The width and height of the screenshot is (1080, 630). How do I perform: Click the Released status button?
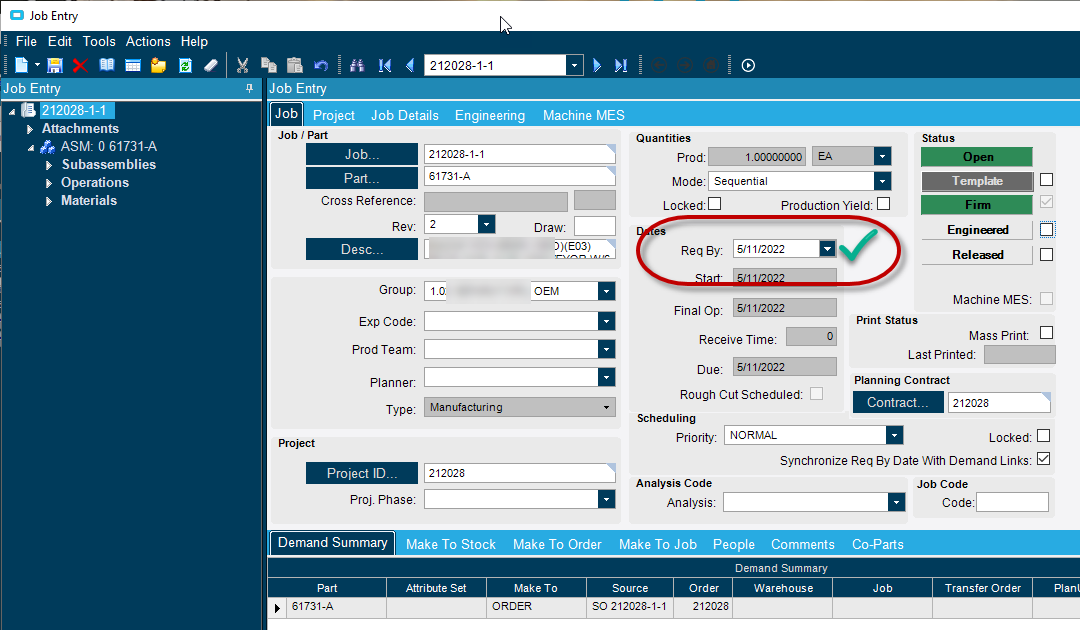tap(977, 255)
